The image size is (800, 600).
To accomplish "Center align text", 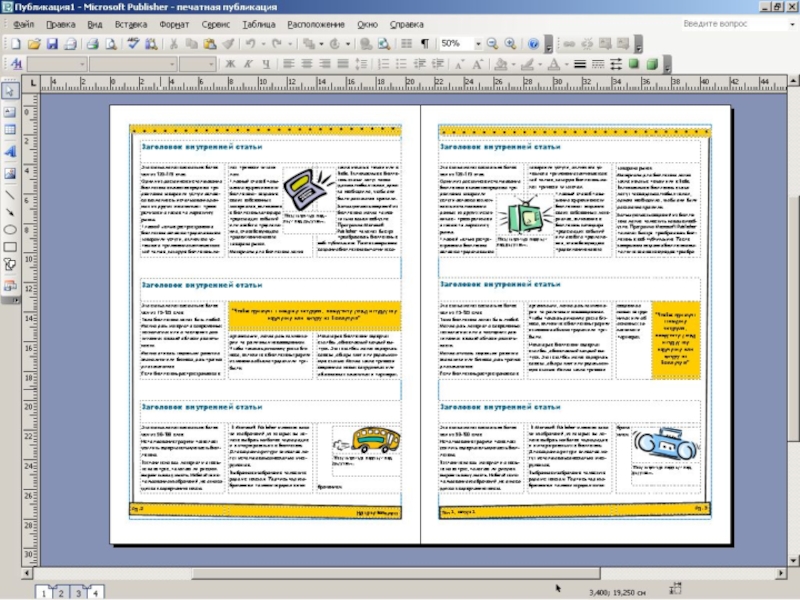I will 307,64.
